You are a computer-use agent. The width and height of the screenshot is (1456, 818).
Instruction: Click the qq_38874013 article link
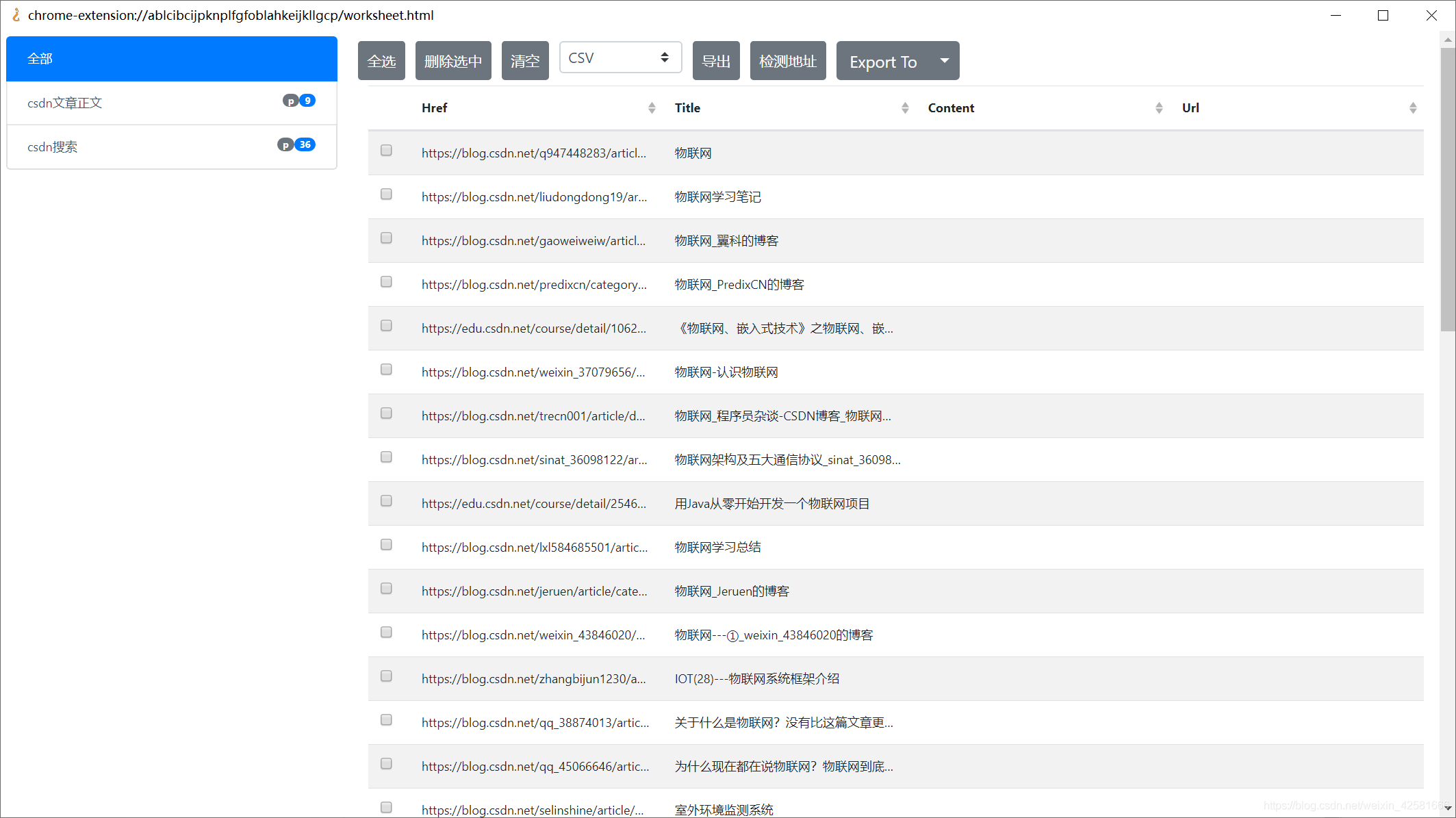pyautogui.click(x=535, y=723)
